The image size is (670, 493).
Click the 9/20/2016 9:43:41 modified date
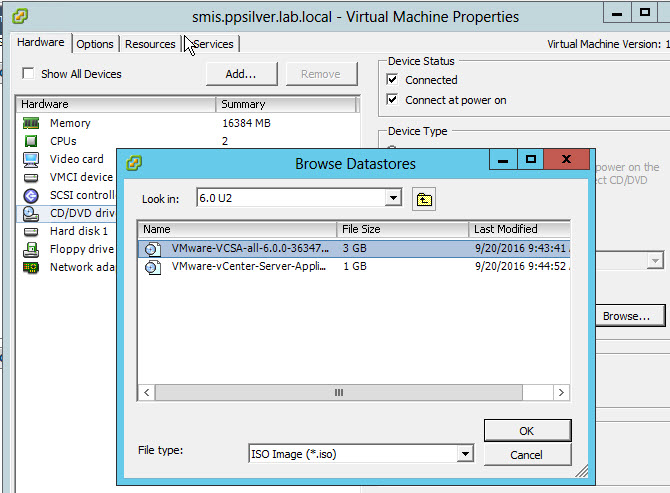pos(522,248)
